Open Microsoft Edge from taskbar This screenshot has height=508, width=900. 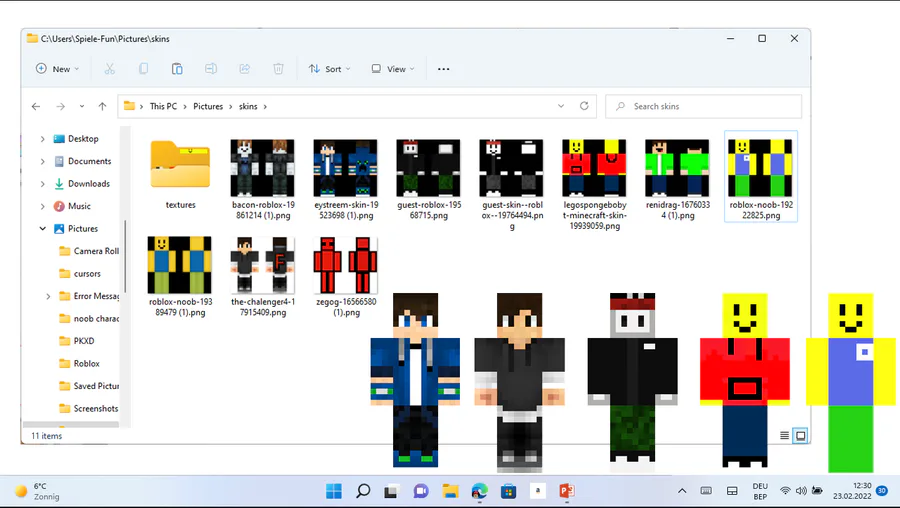[479, 491]
